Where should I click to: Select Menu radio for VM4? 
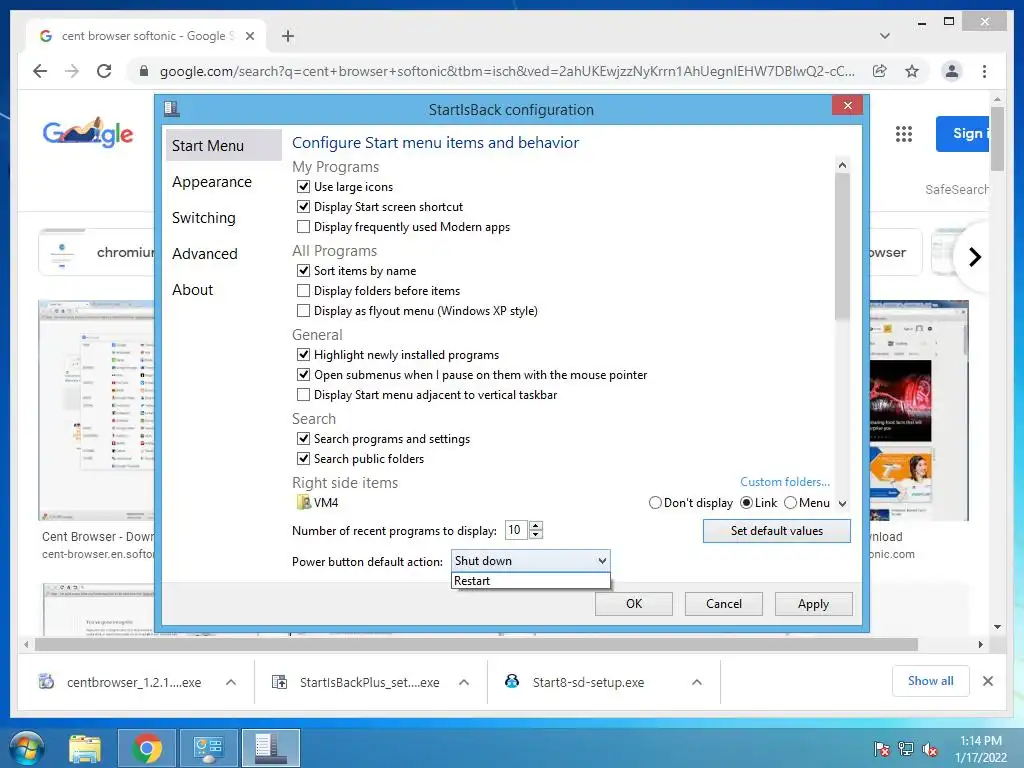point(790,503)
